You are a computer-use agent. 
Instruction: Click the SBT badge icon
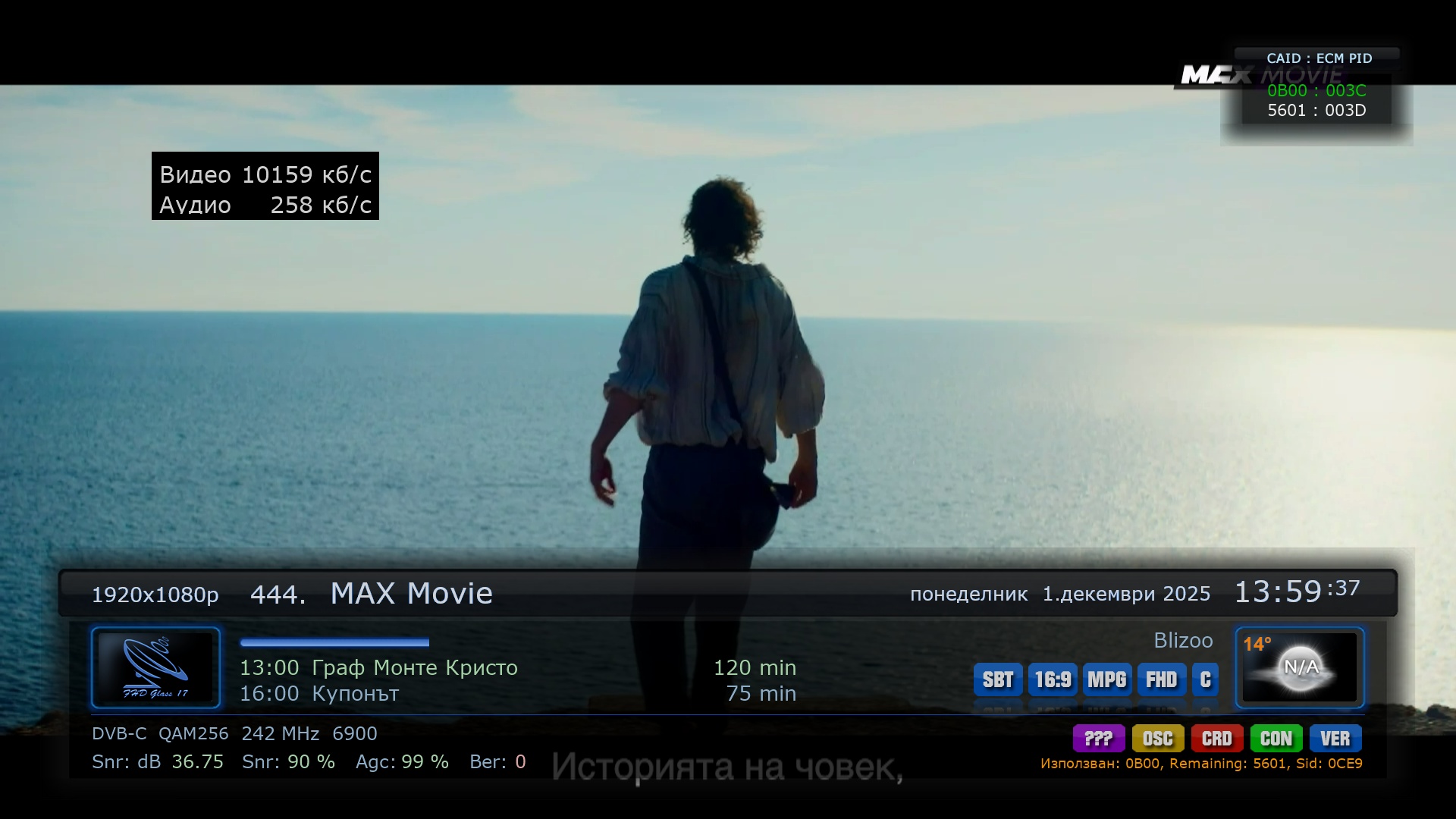tap(998, 679)
